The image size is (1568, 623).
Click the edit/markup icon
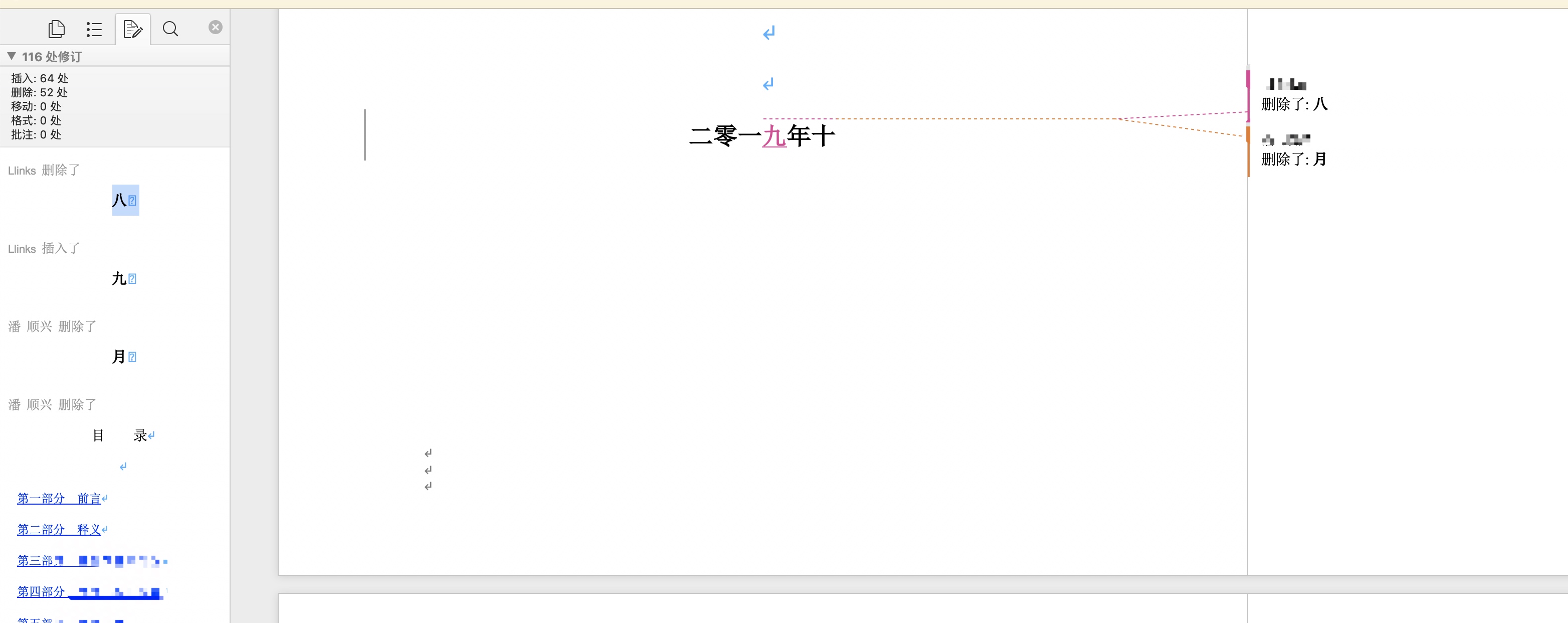pos(132,27)
